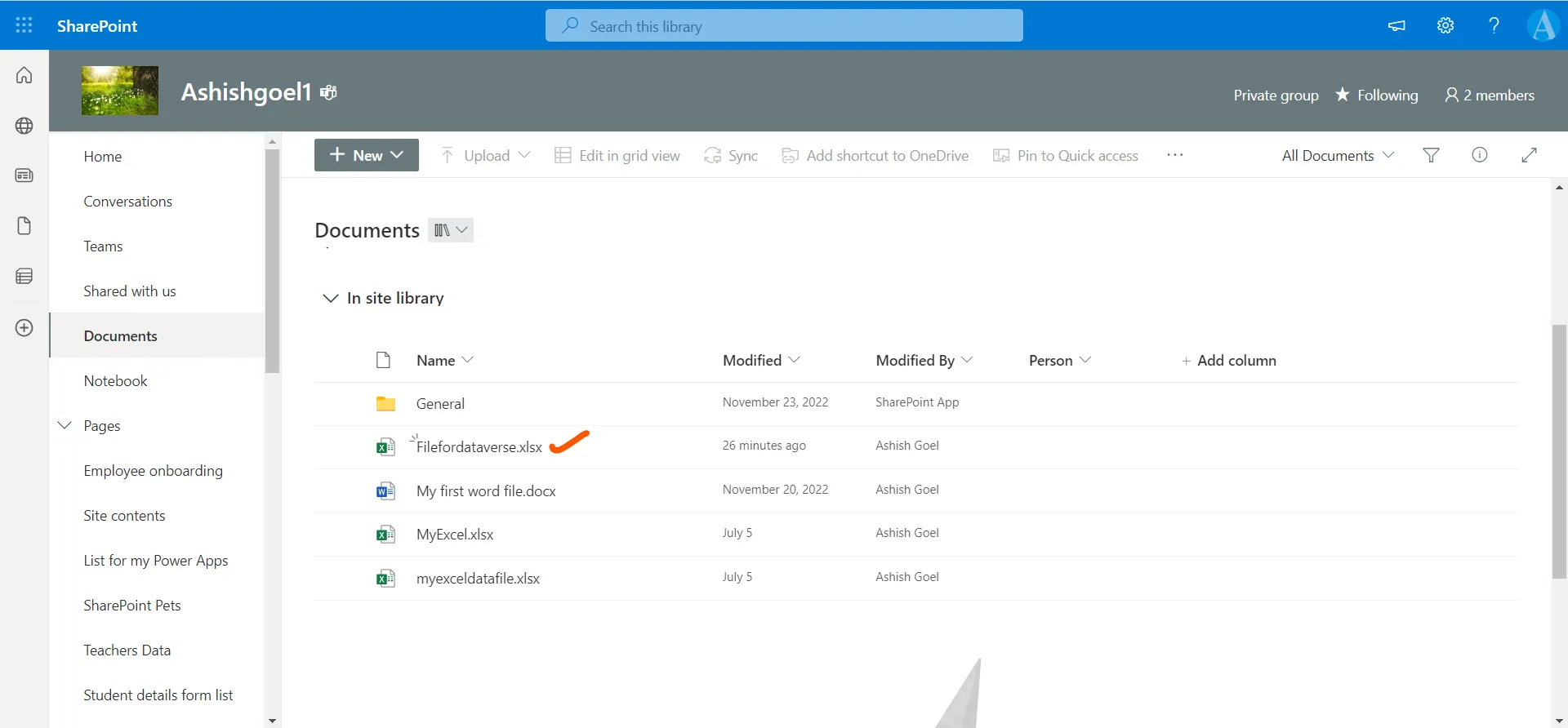Open Shared with us navigation link

(130, 291)
